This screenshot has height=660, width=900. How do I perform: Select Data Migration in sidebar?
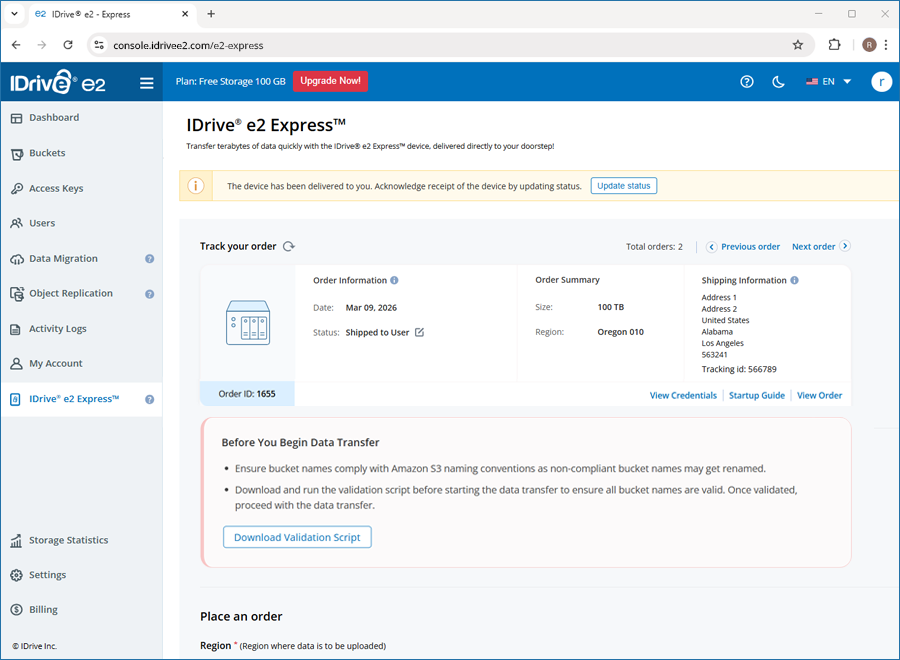pyautogui.click(x=63, y=259)
